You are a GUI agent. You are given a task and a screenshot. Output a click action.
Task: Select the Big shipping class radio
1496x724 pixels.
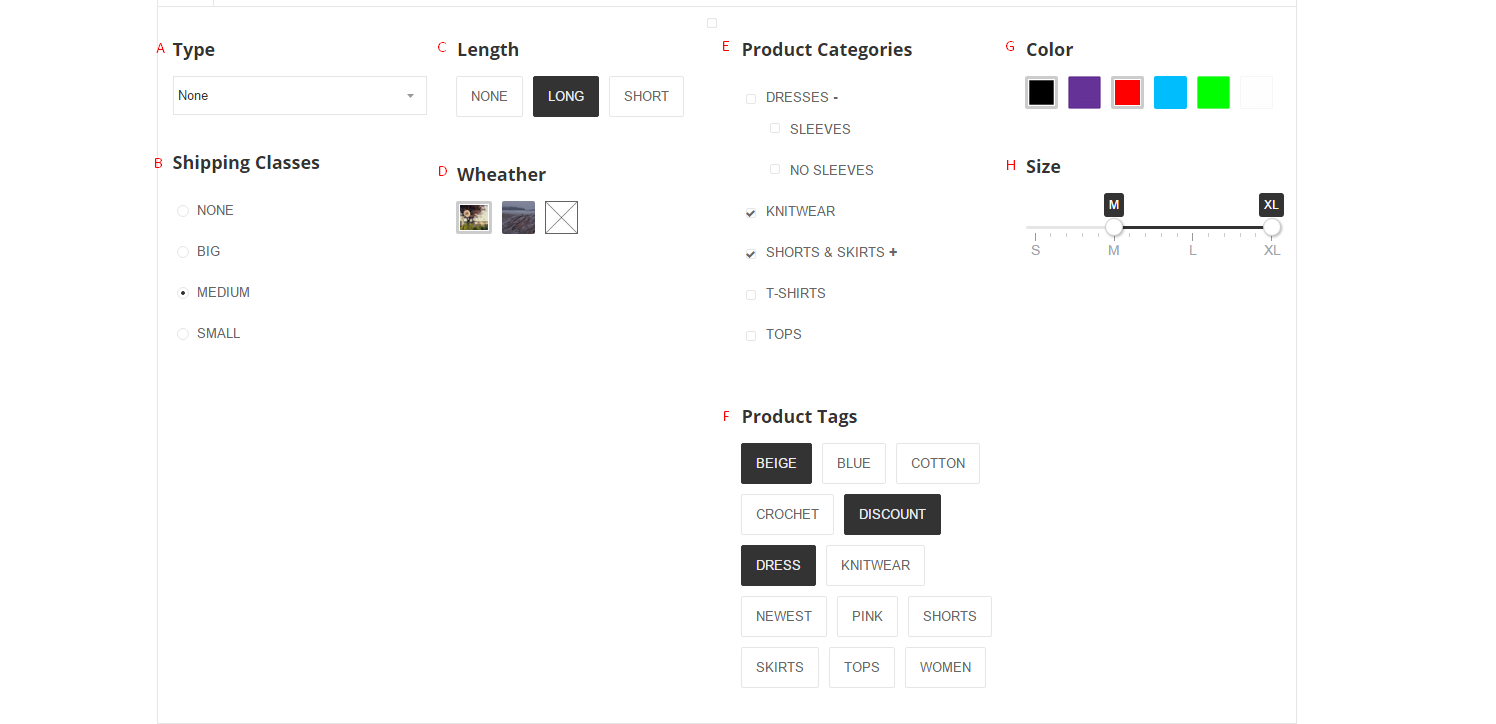coord(183,252)
